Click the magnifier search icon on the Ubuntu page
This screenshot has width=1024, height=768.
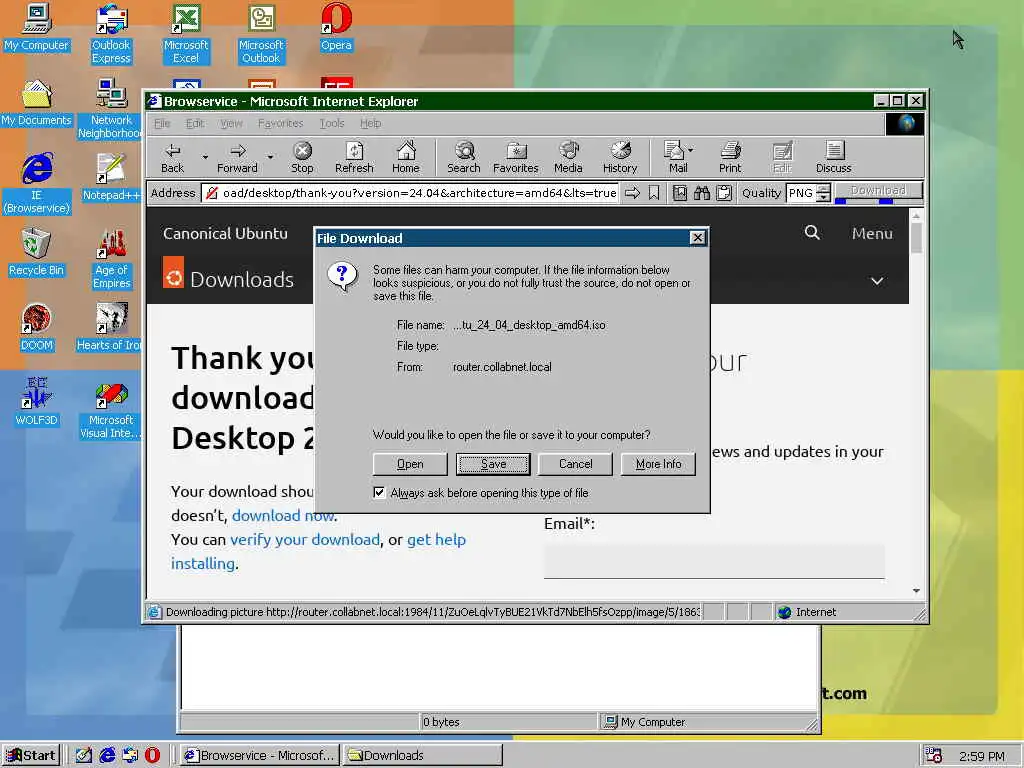[x=812, y=232]
